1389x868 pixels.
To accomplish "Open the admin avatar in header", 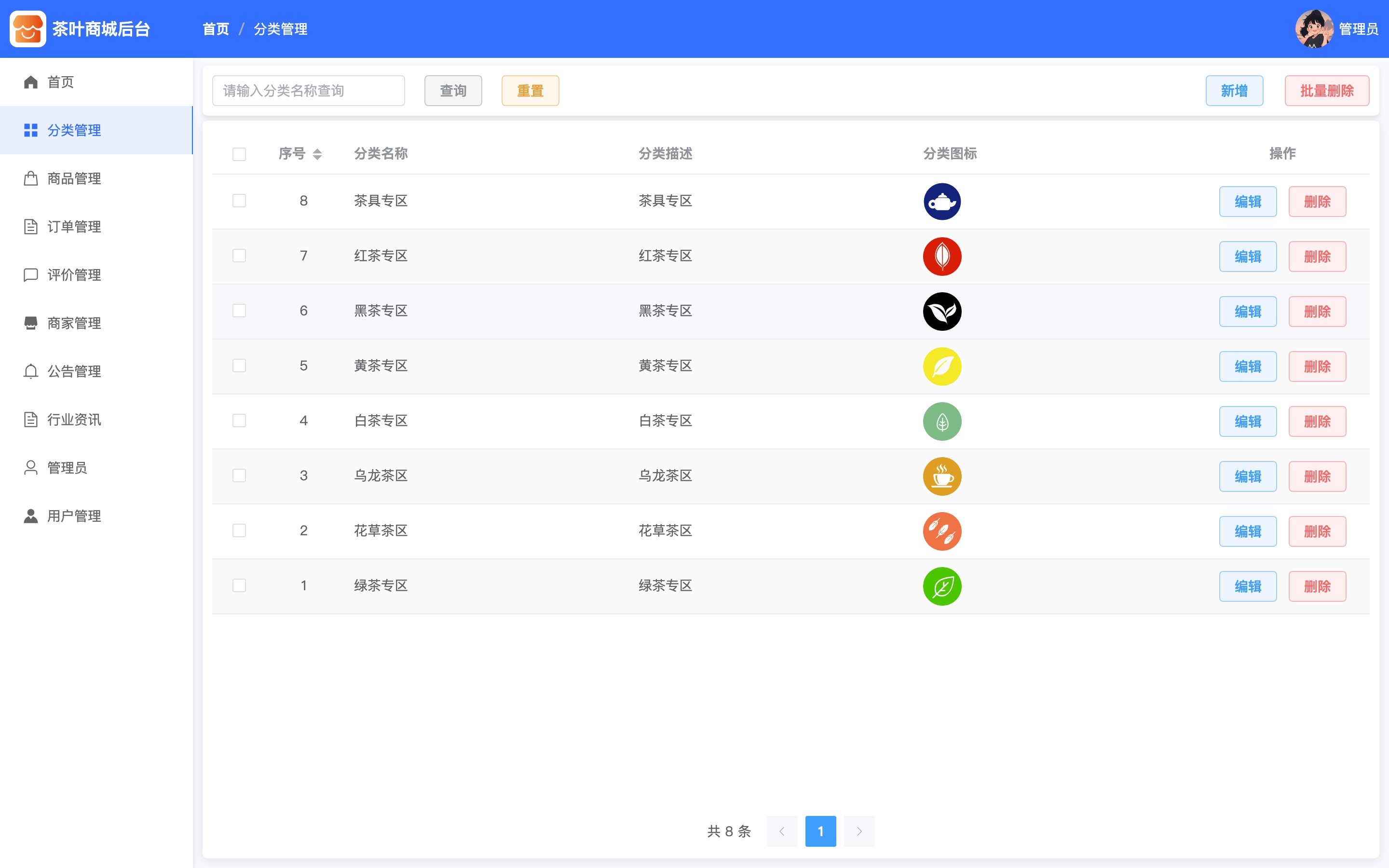I will 1314,29.
